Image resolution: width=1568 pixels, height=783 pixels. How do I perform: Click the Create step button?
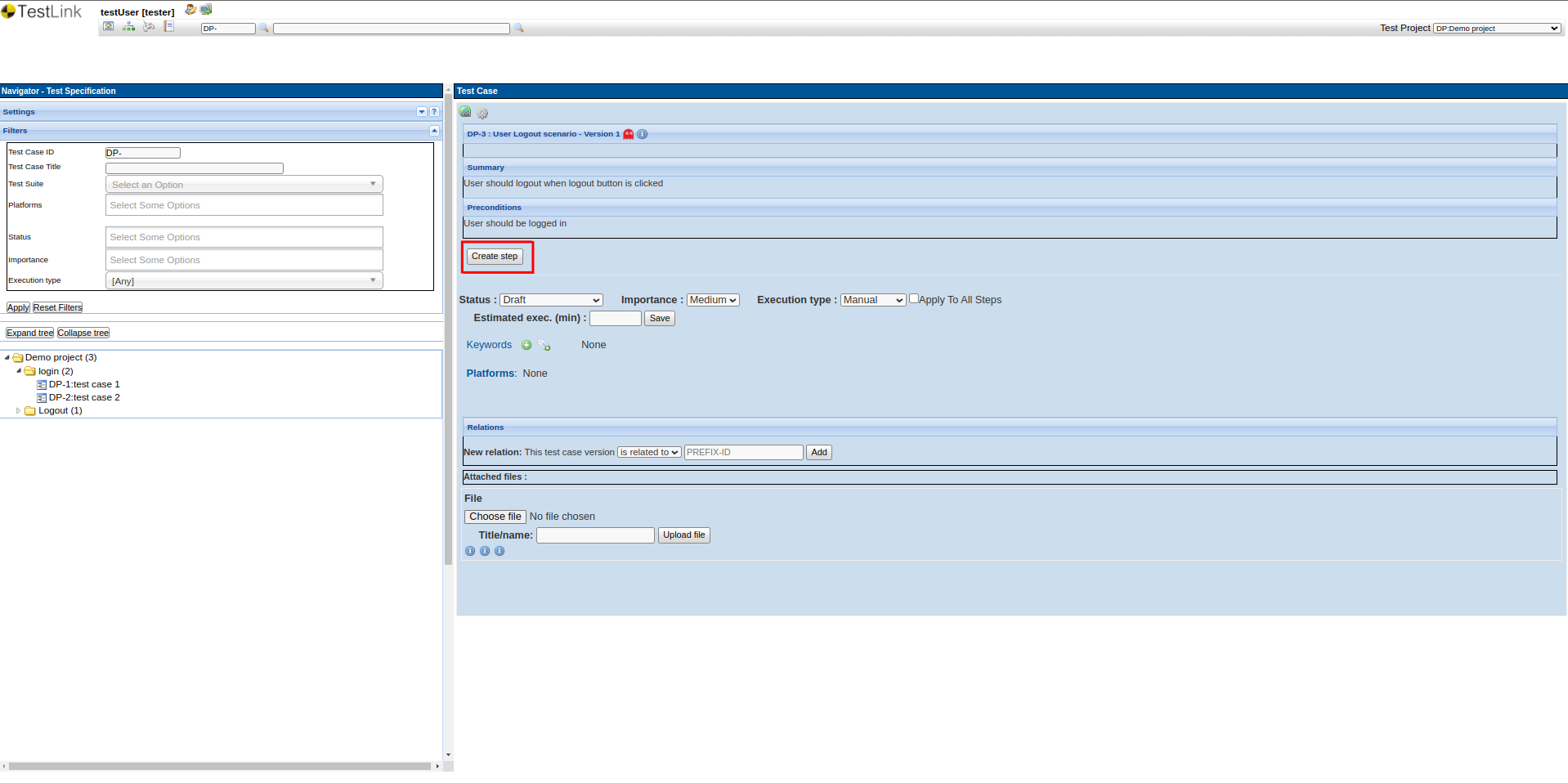pyautogui.click(x=495, y=257)
